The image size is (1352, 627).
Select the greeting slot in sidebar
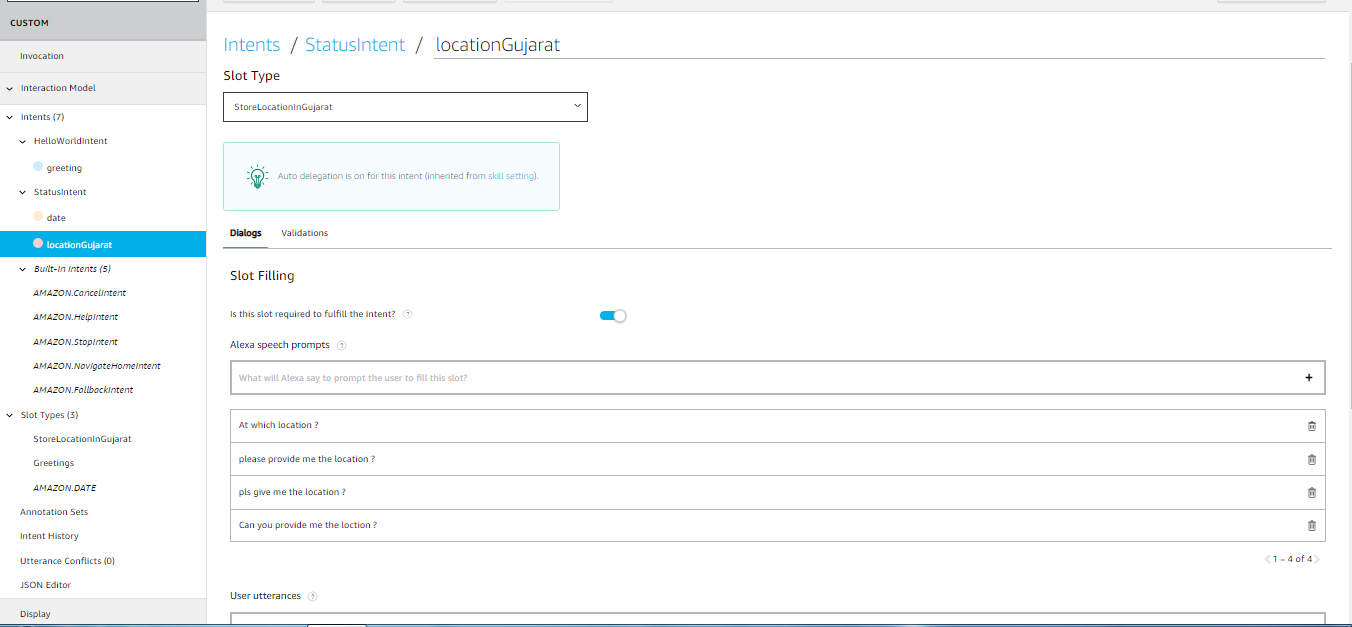pos(64,168)
